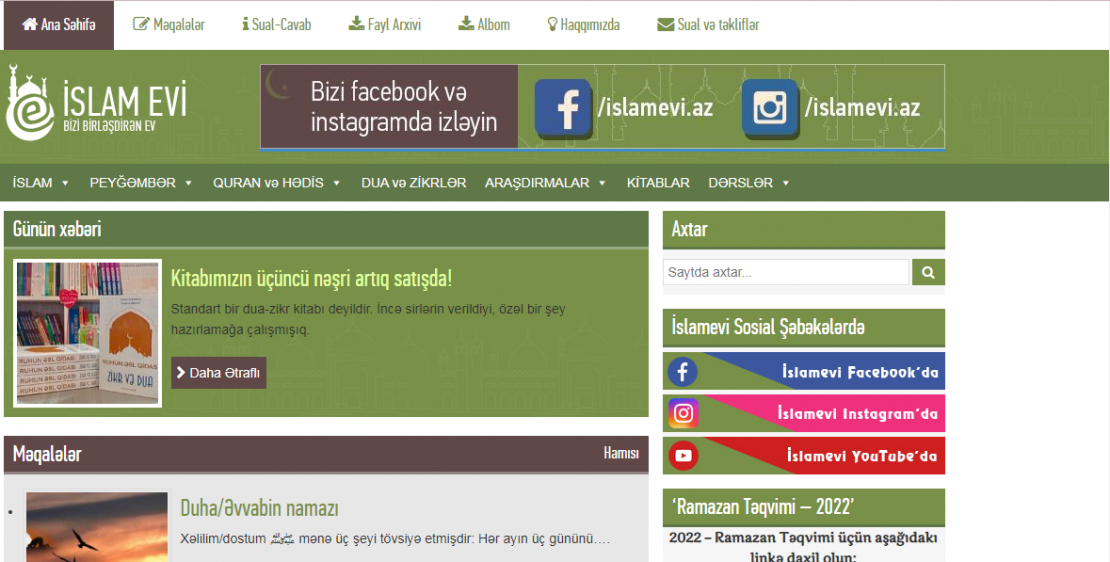Go to Ana Səhifə tab
The width and height of the screenshot is (1110, 562).
(x=59, y=25)
